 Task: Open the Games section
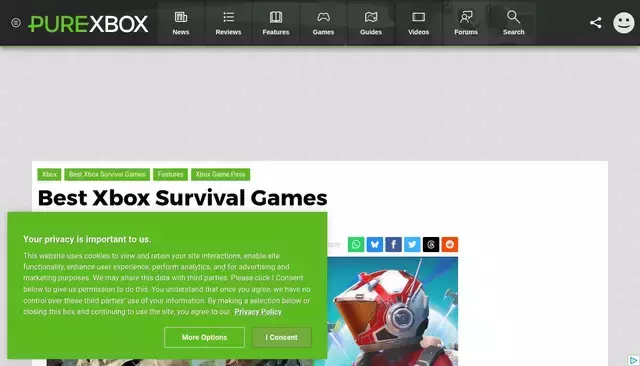[x=323, y=23]
